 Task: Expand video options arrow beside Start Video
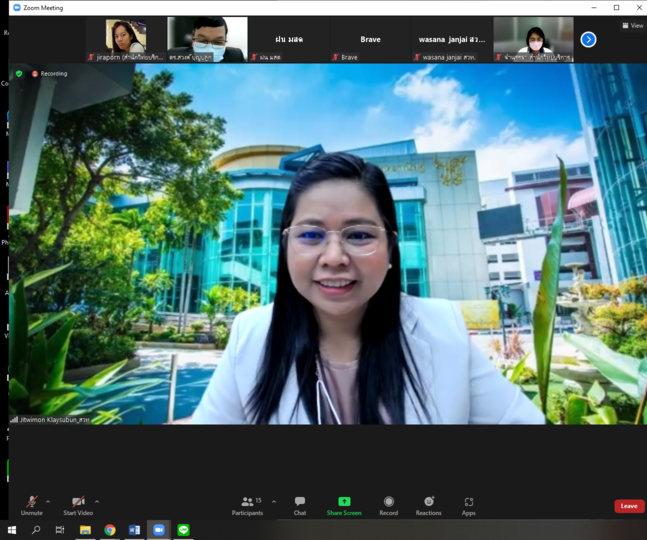click(96, 502)
